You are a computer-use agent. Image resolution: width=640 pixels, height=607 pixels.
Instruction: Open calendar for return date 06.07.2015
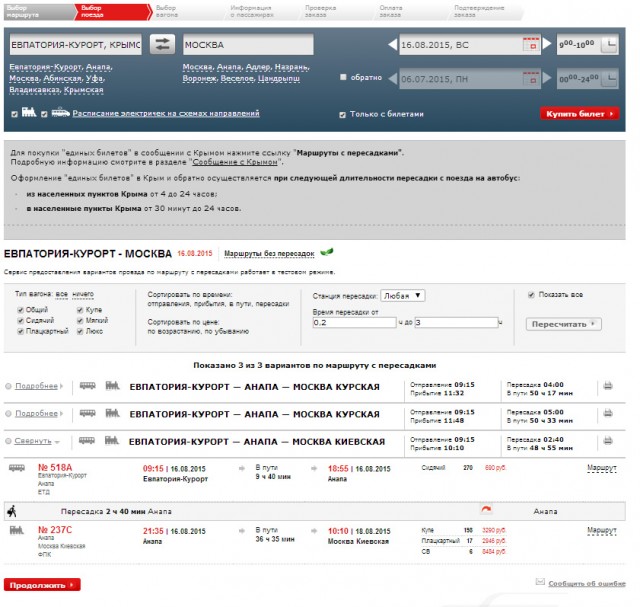coord(532,80)
